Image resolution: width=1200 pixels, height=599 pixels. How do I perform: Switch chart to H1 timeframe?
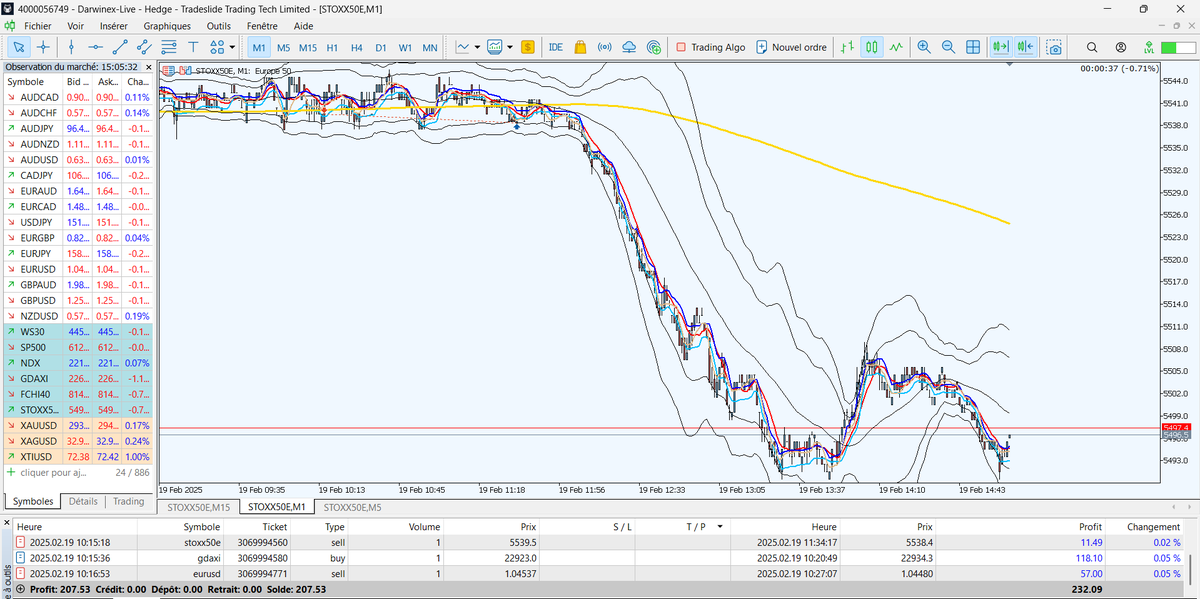point(332,47)
